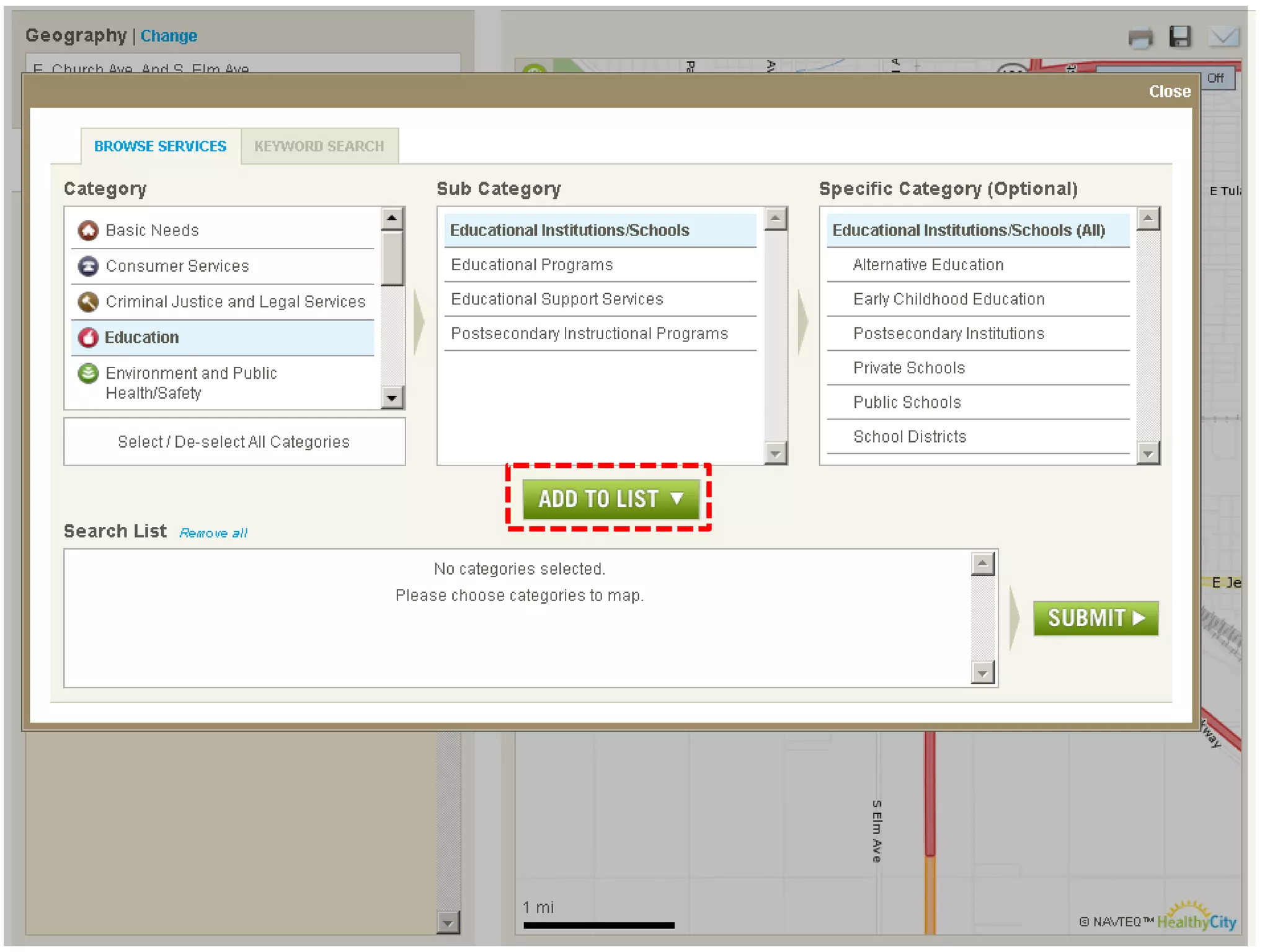This screenshot has height=952, width=1270.
Task: Click Search List scroll down arrow
Action: click(983, 672)
